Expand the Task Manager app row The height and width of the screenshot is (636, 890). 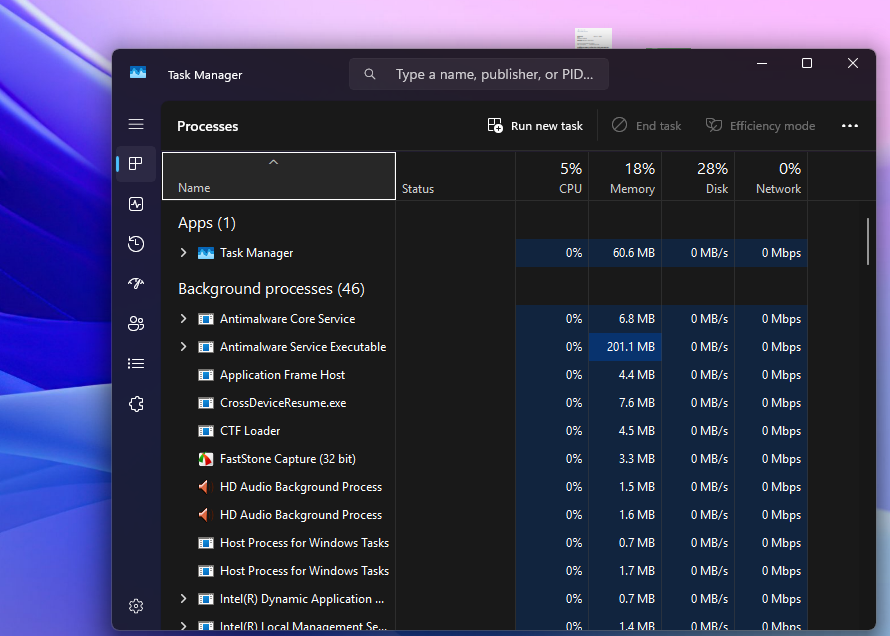tap(183, 253)
